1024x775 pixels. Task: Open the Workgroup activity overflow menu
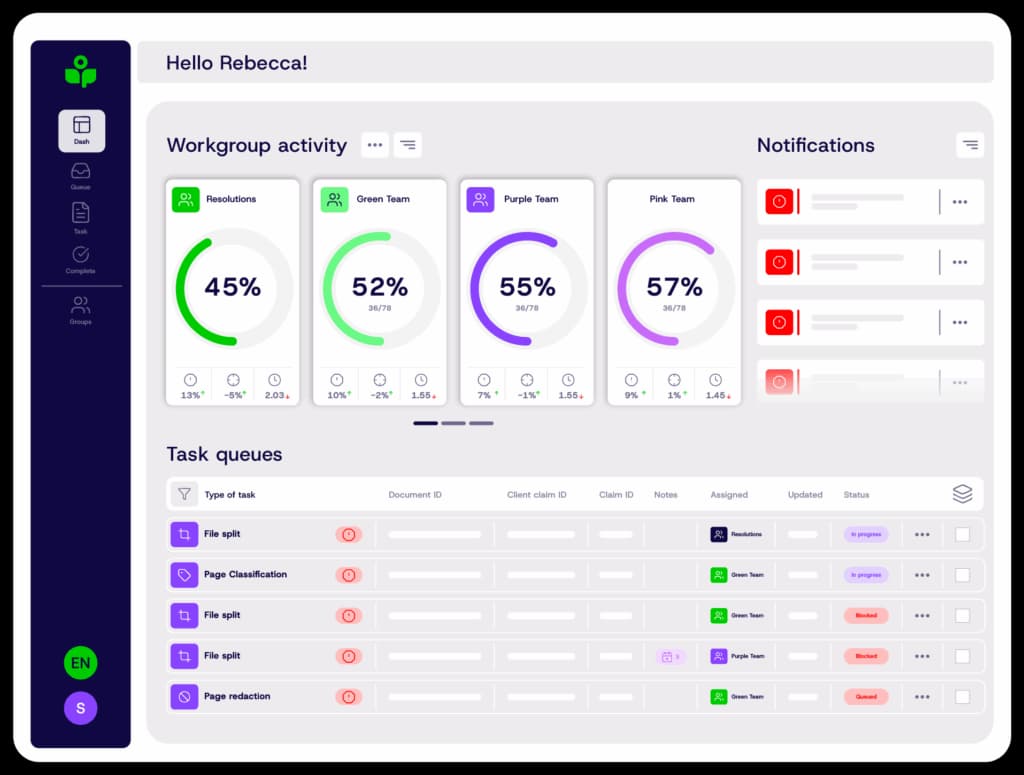click(375, 145)
